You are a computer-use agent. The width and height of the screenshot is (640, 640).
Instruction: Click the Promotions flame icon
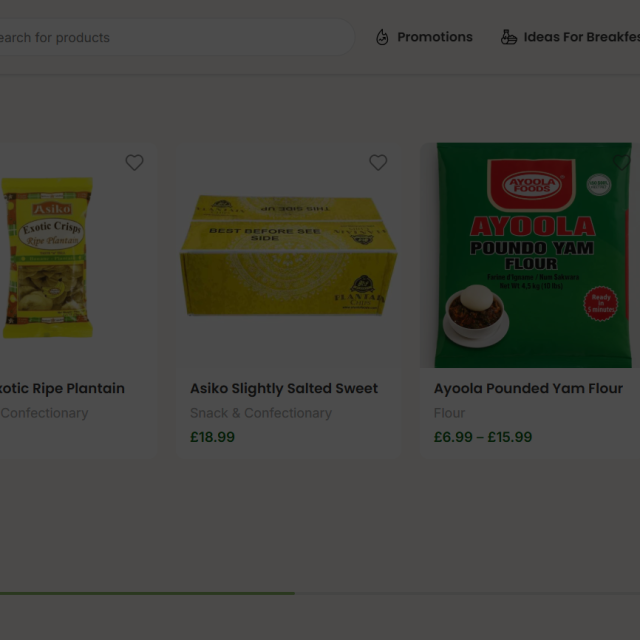click(382, 37)
